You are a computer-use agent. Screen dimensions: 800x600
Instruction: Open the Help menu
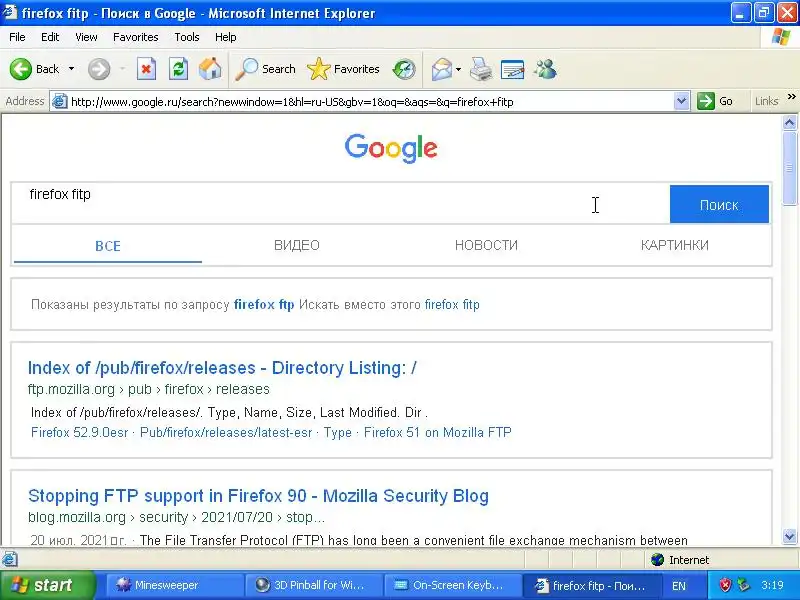[226, 37]
